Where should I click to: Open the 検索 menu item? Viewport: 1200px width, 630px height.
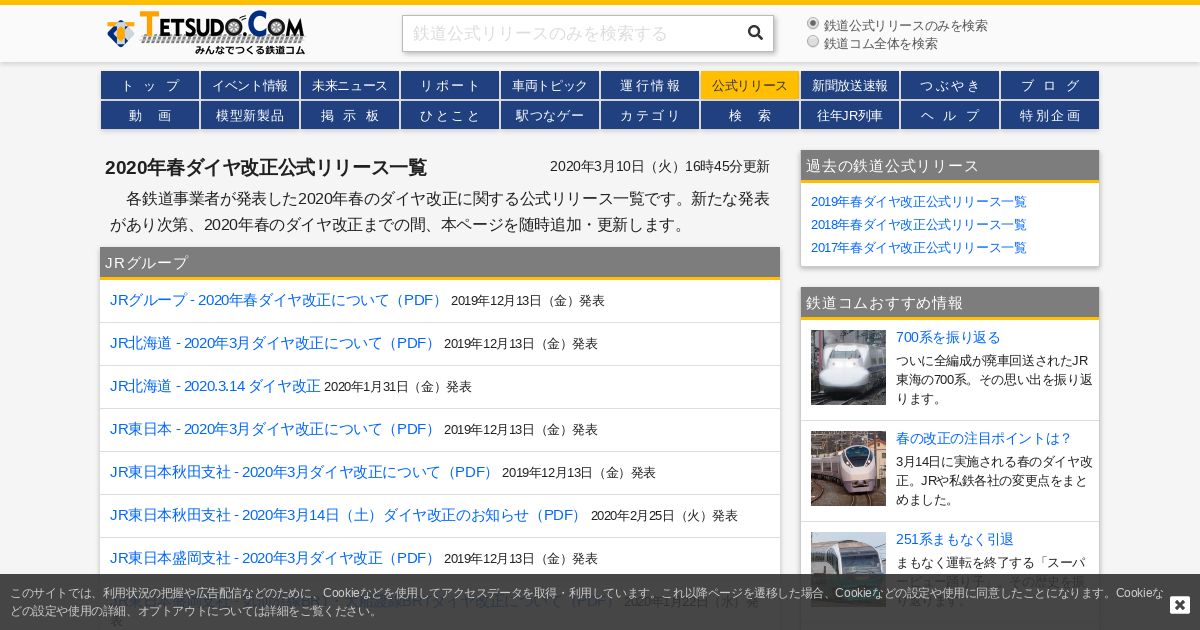[750, 115]
